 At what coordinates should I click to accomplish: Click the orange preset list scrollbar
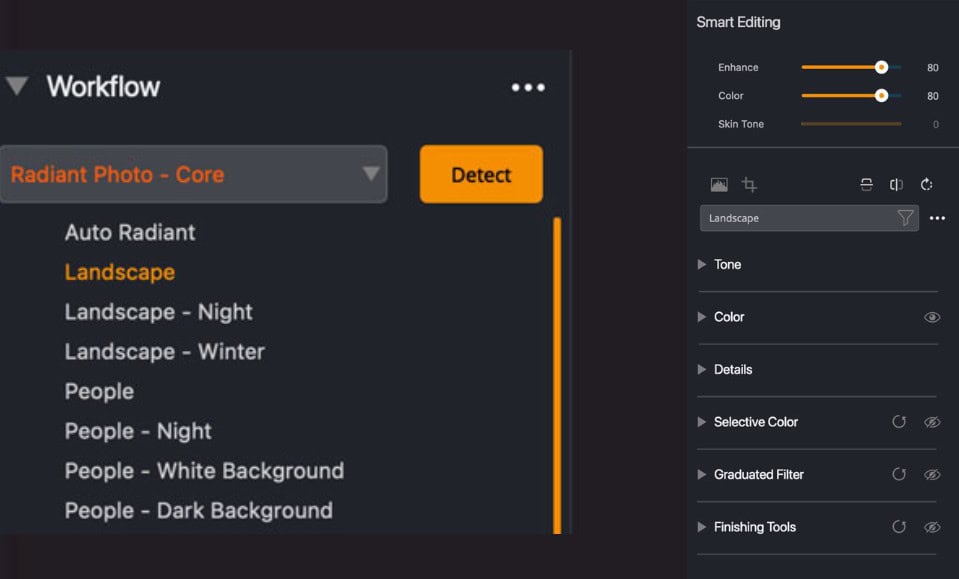click(x=557, y=375)
